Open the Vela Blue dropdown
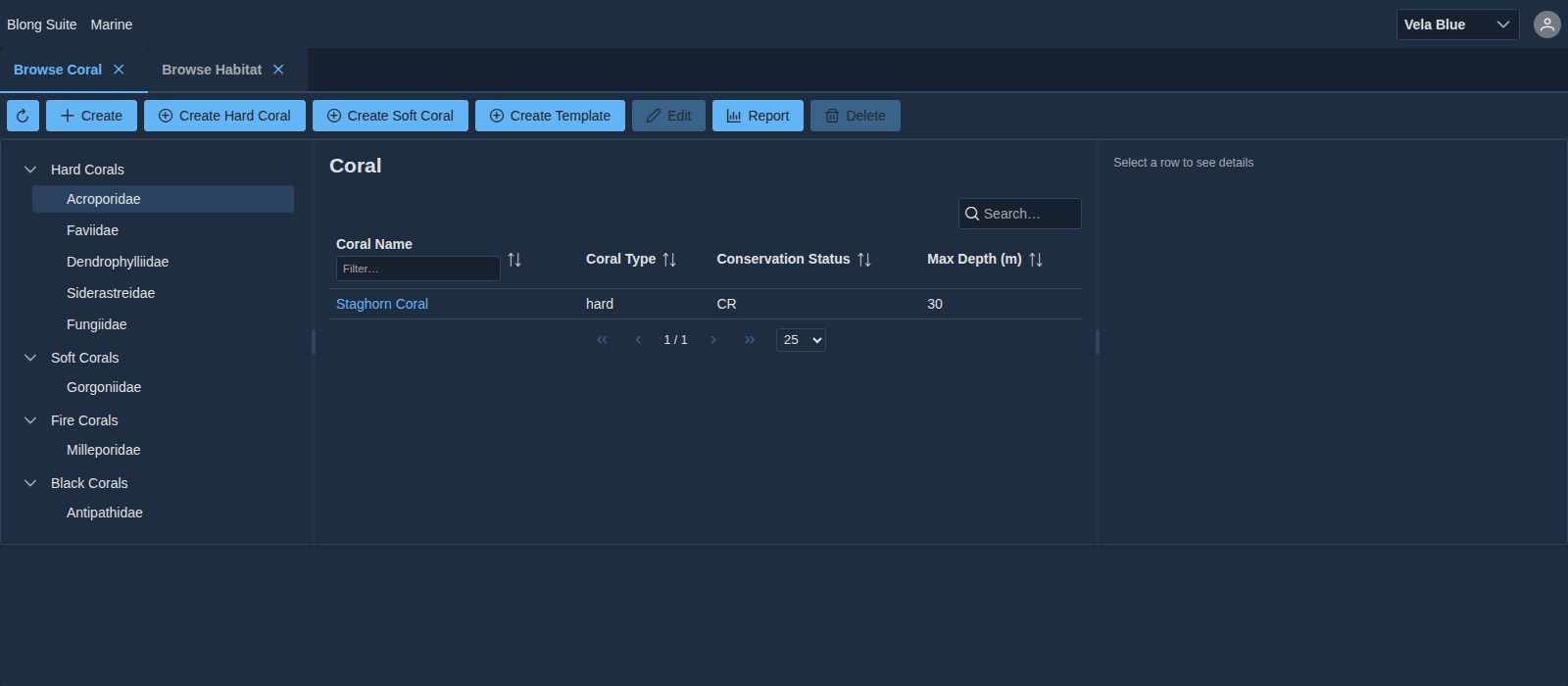Viewport: 1568px width, 686px height. [1457, 24]
